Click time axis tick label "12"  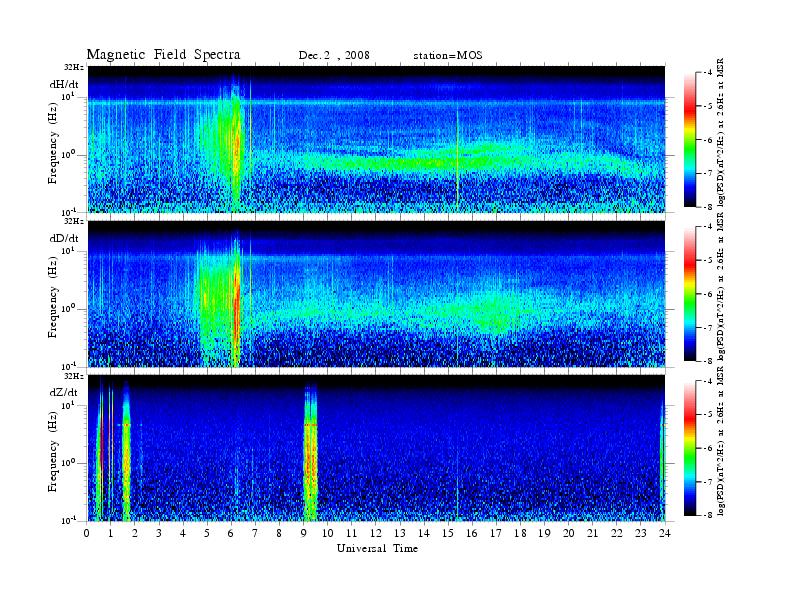tap(375, 533)
